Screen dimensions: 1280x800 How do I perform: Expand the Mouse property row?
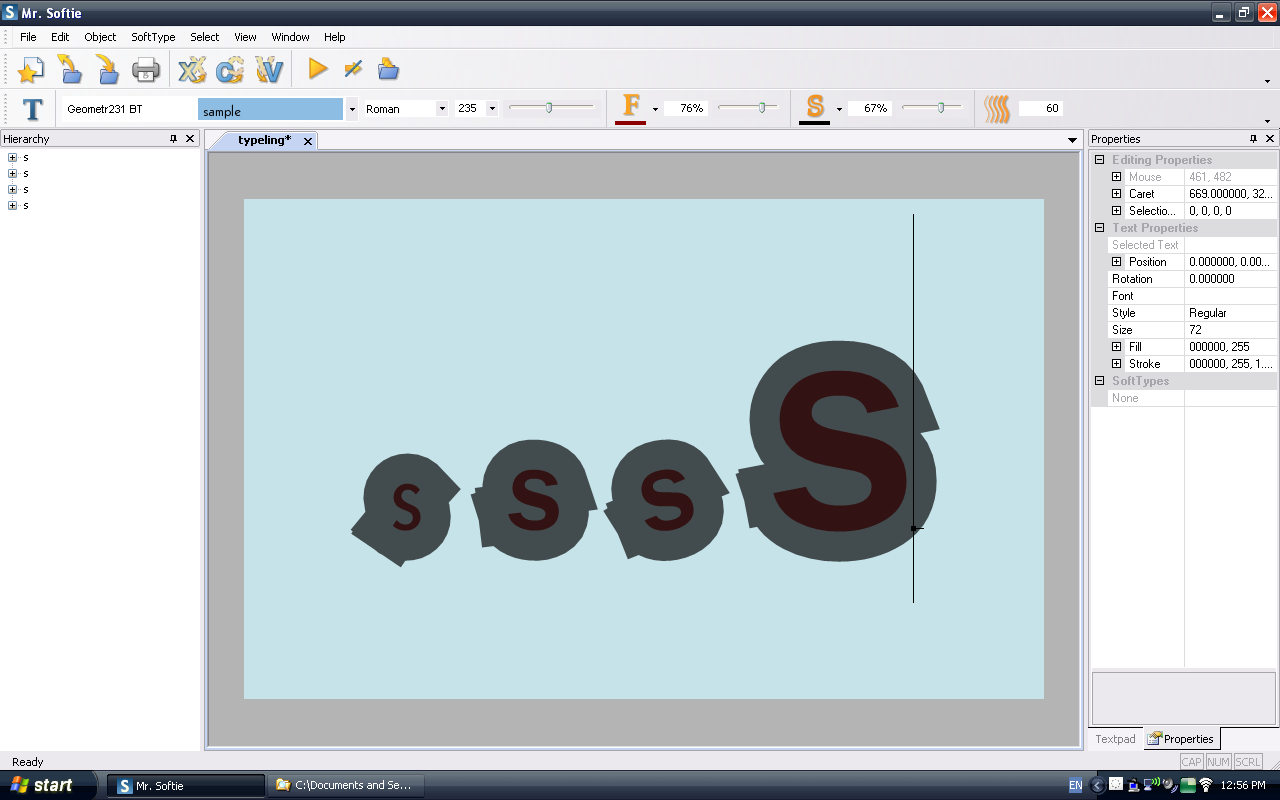[x=1117, y=177]
